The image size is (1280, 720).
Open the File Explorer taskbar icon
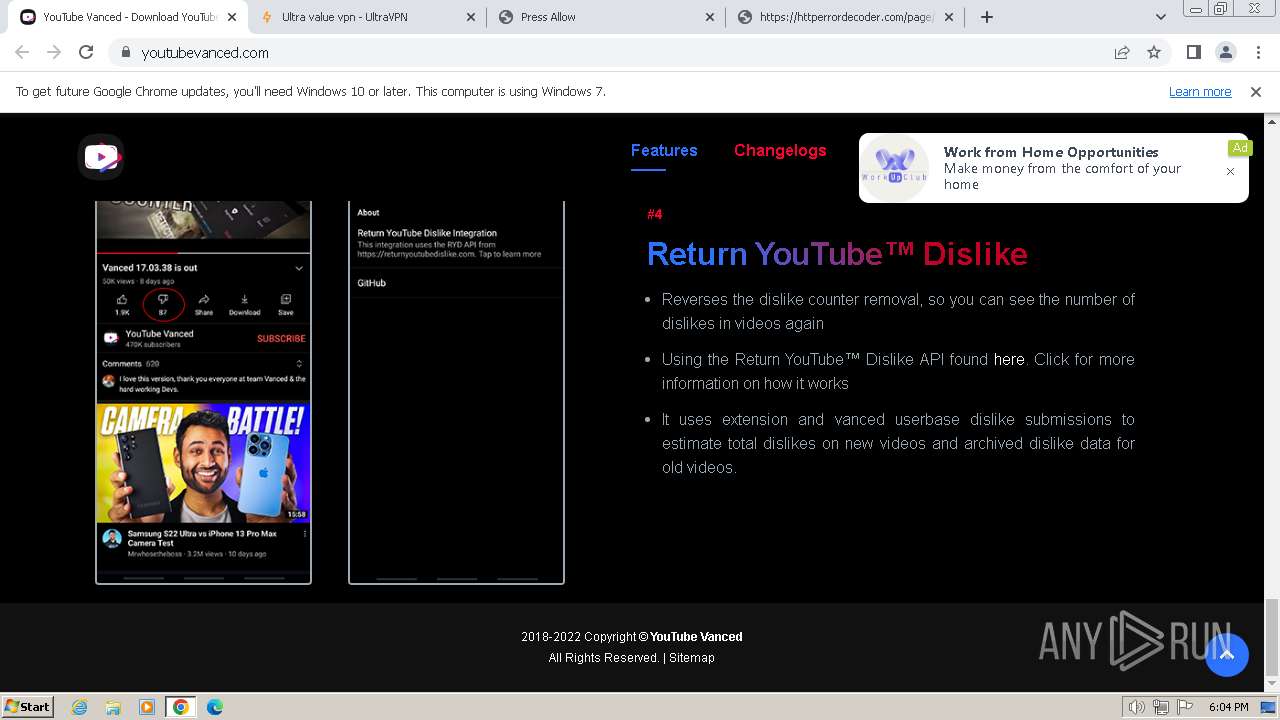113,707
